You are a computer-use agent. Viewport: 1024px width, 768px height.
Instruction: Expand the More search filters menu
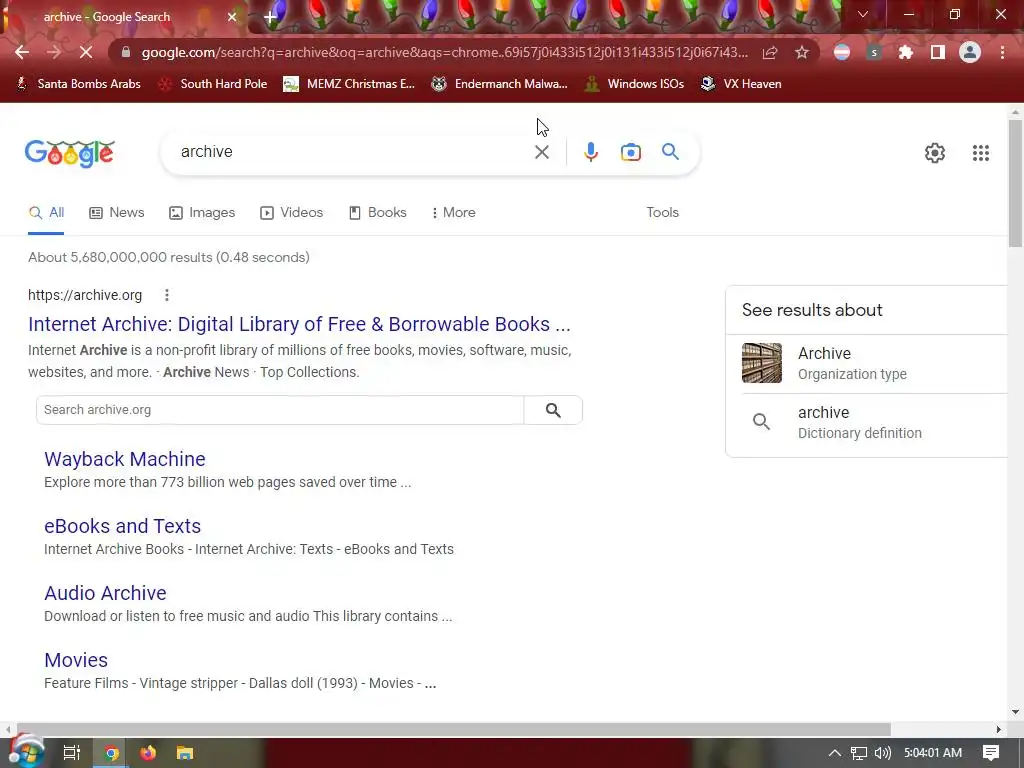(453, 212)
